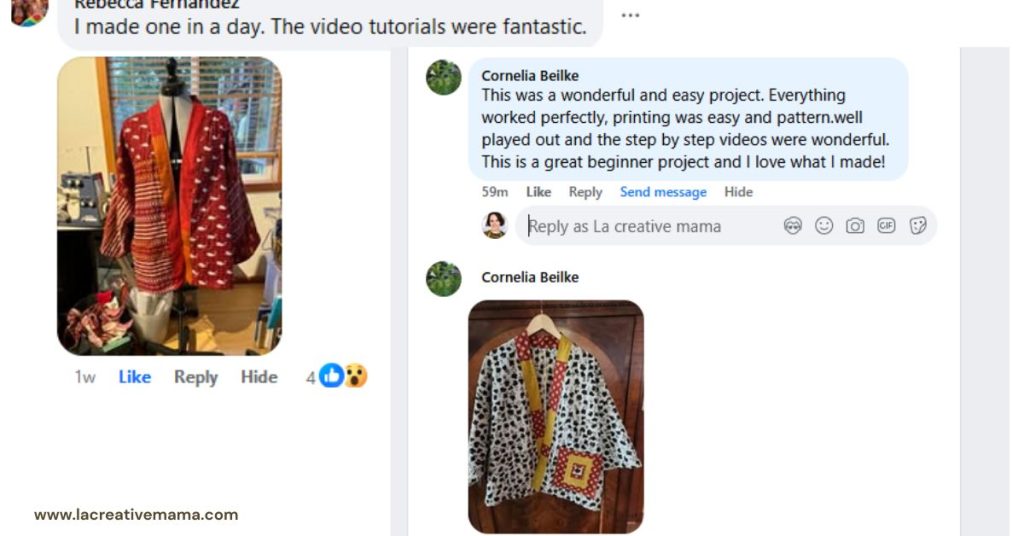The width and height of the screenshot is (1024, 536).
Task: Hide Rebecca's comment
Action: 259,377
